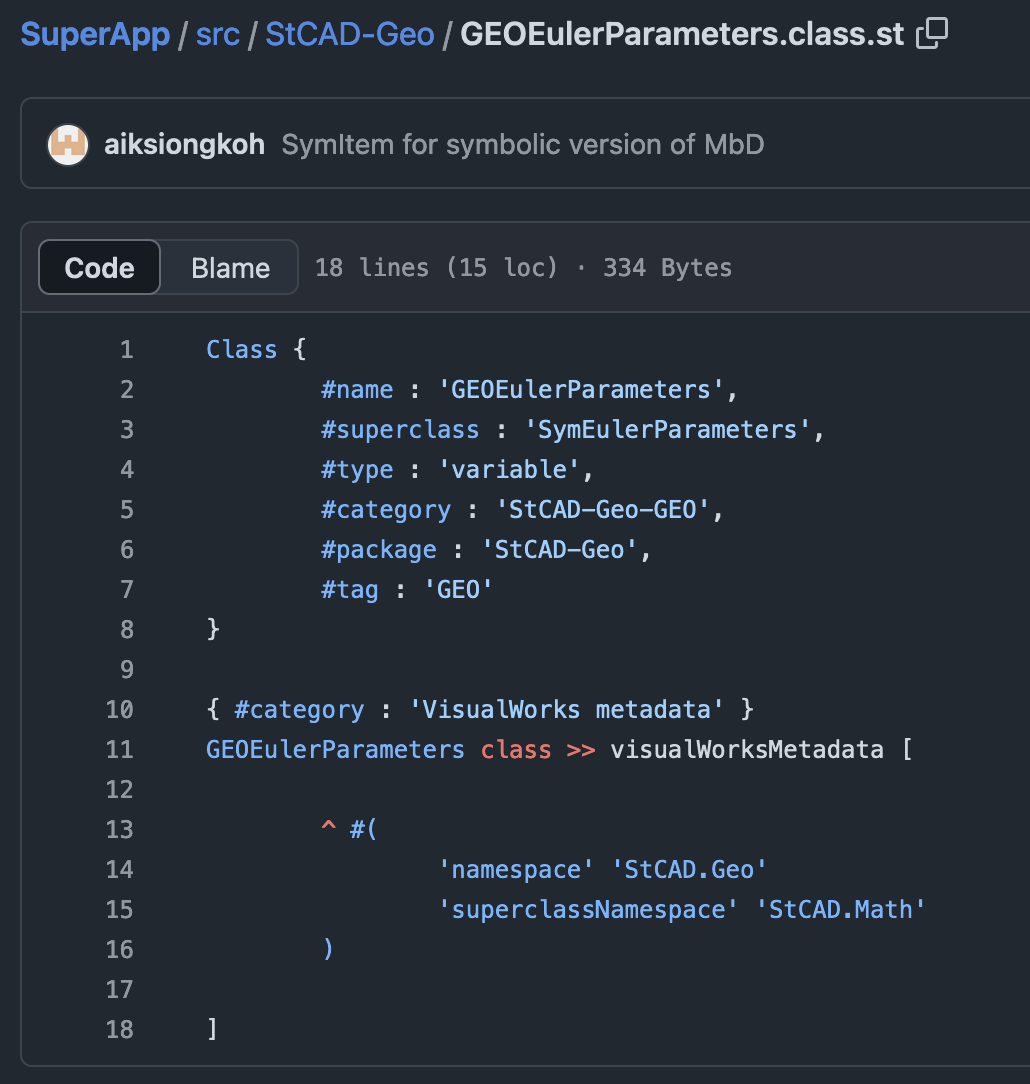The width and height of the screenshot is (1030, 1084).
Task: Select line number 18 in the gutter
Action: (120, 1030)
